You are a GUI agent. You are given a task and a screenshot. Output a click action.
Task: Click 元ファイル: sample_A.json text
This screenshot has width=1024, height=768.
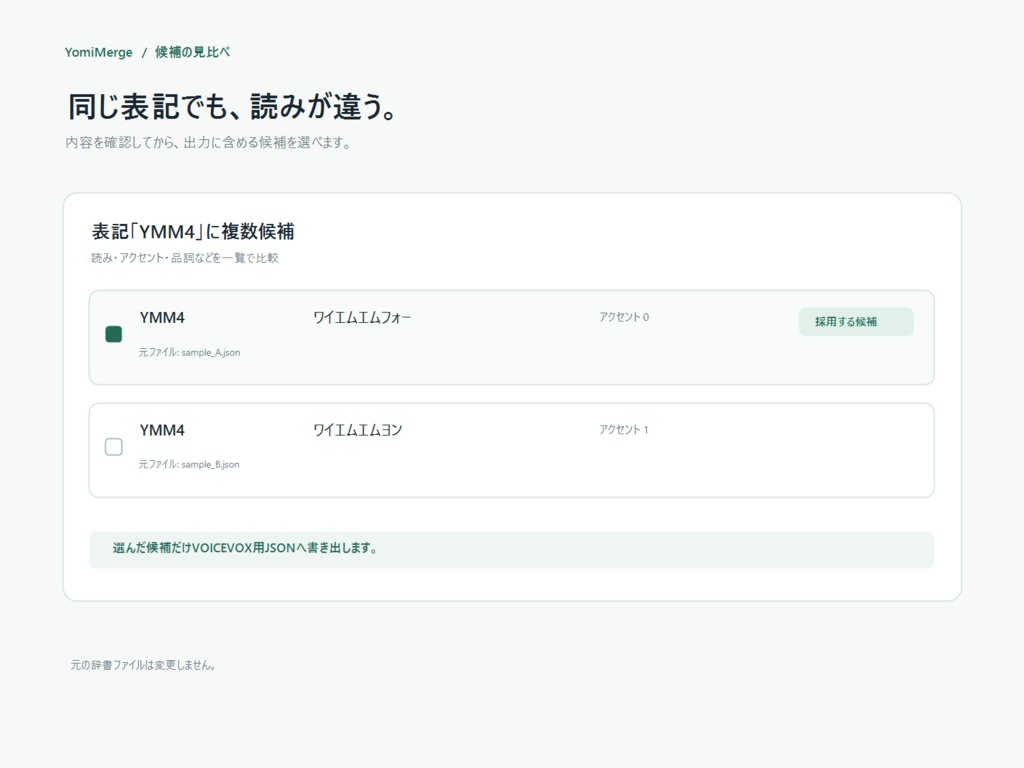189,352
